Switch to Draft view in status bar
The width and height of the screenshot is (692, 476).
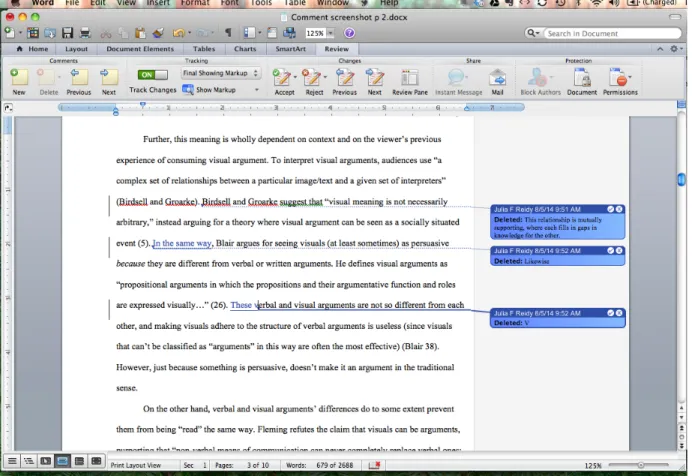click(x=12, y=461)
